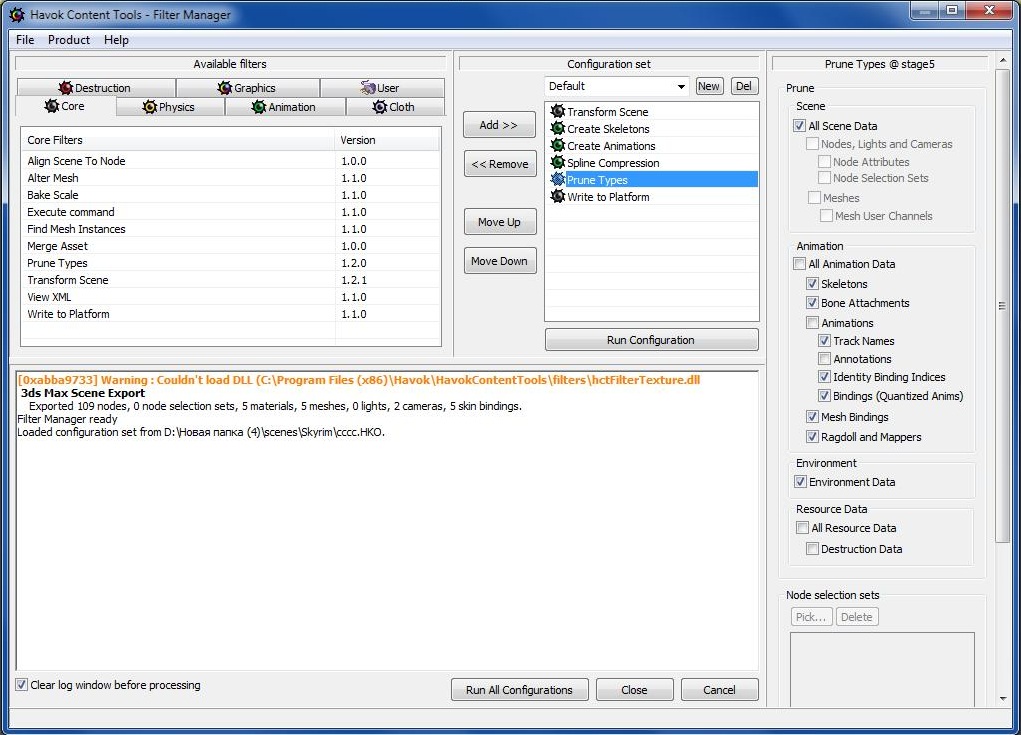The height and width of the screenshot is (735, 1021).
Task: Select Bake Scale filter row
Action: point(231,195)
